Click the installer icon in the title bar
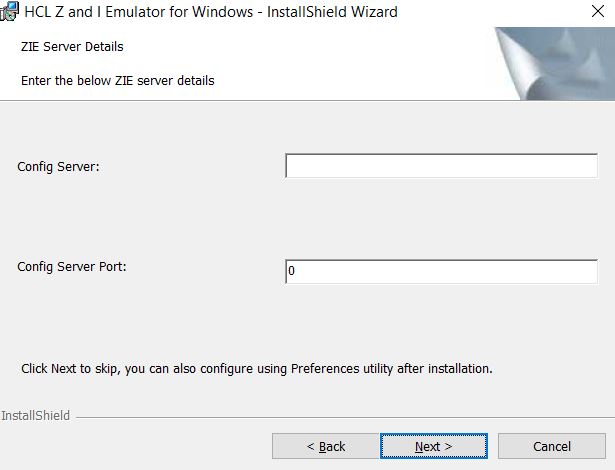 [x=8, y=13]
